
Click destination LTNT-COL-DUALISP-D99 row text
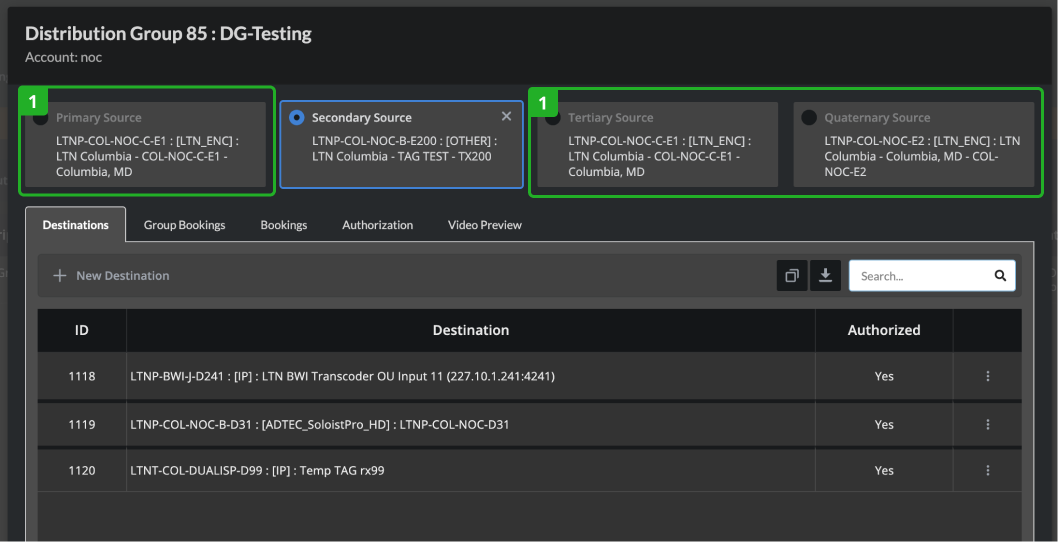tap(257, 470)
